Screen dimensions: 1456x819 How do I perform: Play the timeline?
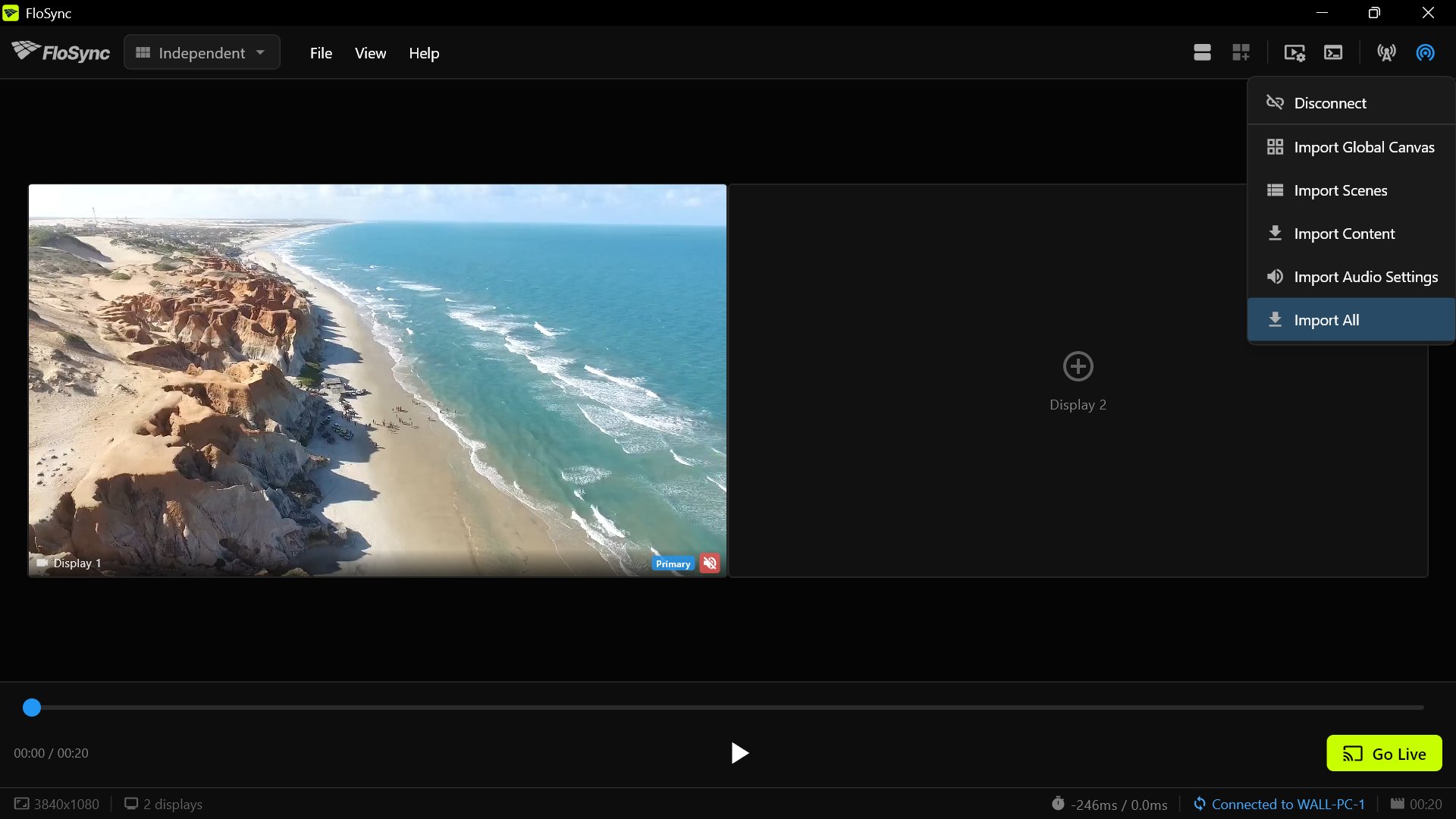(x=739, y=753)
